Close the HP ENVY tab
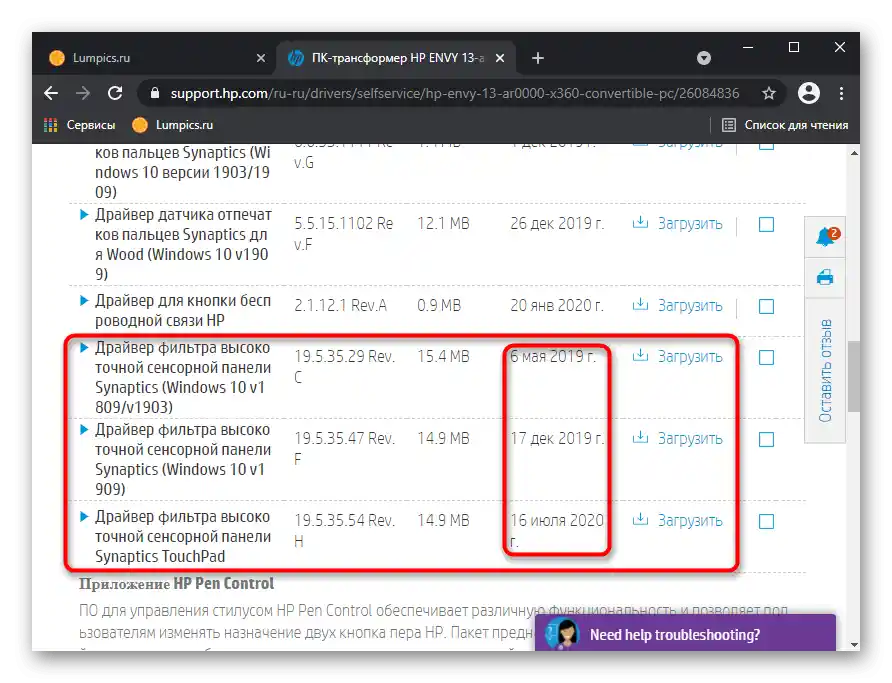The image size is (892, 683). point(499,58)
